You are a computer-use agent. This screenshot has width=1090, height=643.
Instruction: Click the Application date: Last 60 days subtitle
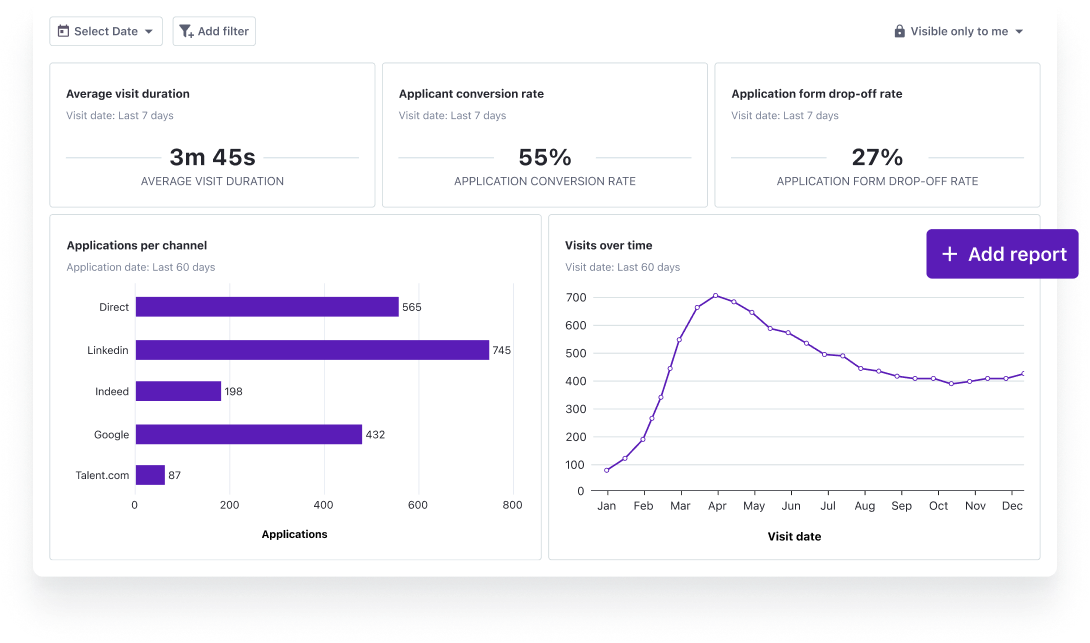click(141, 267)
